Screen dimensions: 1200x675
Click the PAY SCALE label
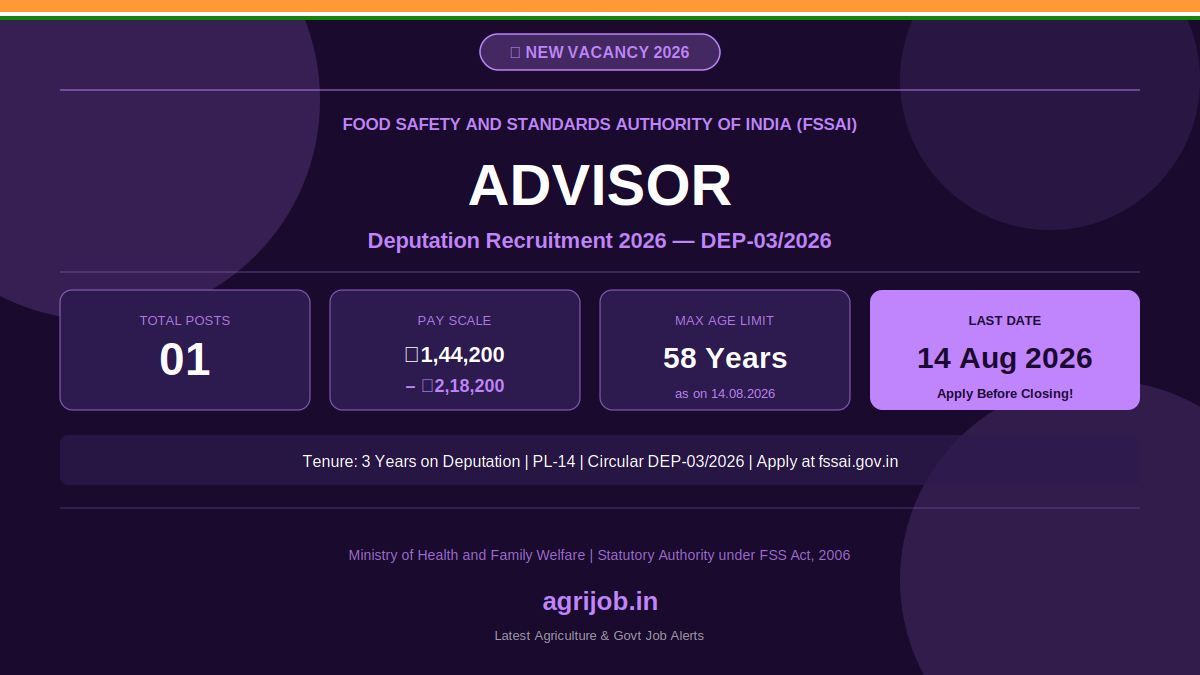coord(455,321)
